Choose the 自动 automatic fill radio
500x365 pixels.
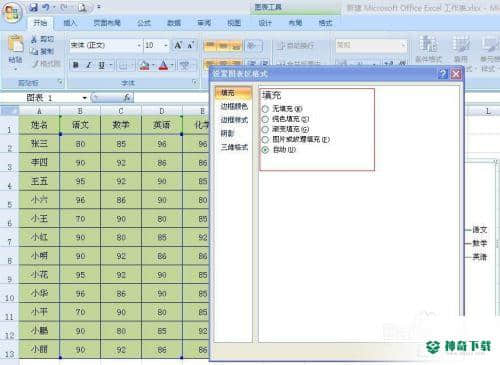(265, 150)
